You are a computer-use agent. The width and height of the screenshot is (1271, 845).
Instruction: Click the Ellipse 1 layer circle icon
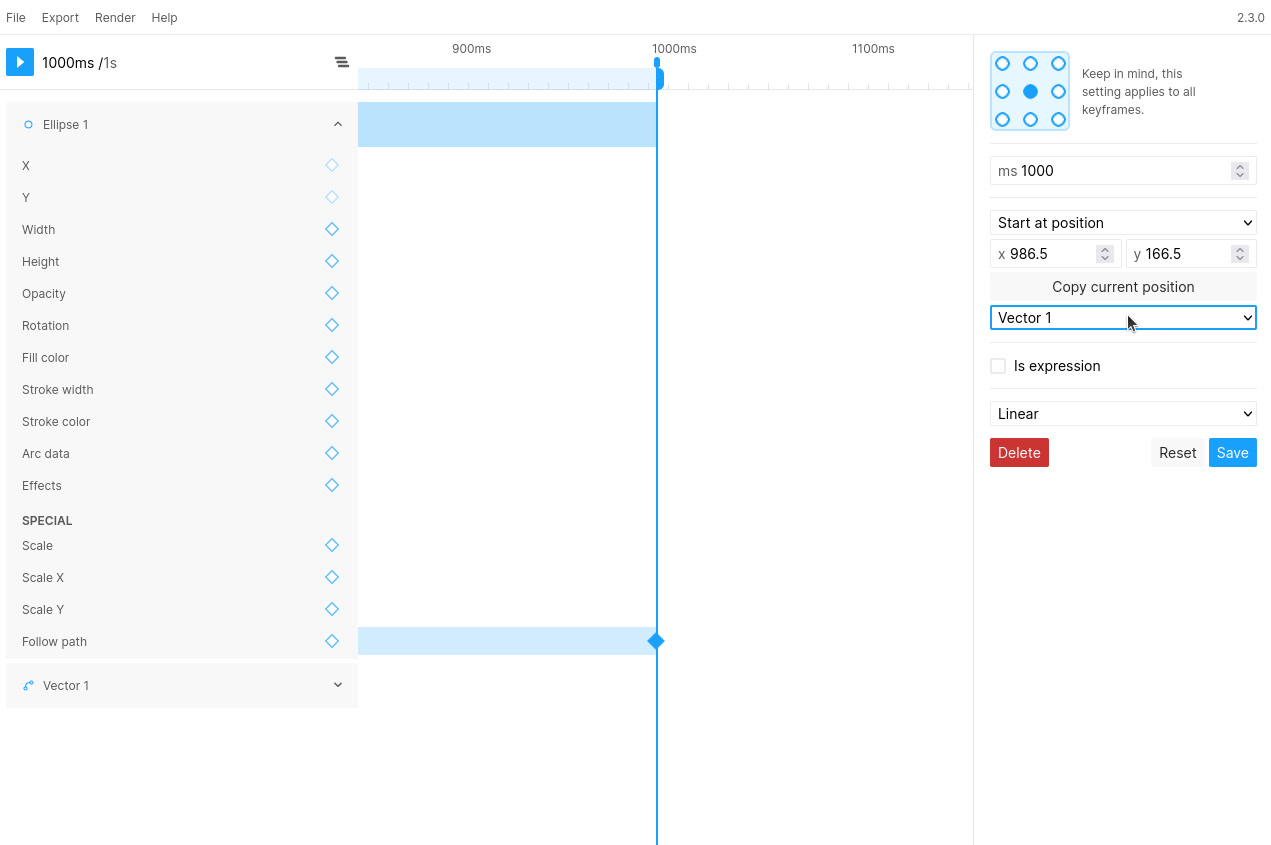click(x=28, y=125)
